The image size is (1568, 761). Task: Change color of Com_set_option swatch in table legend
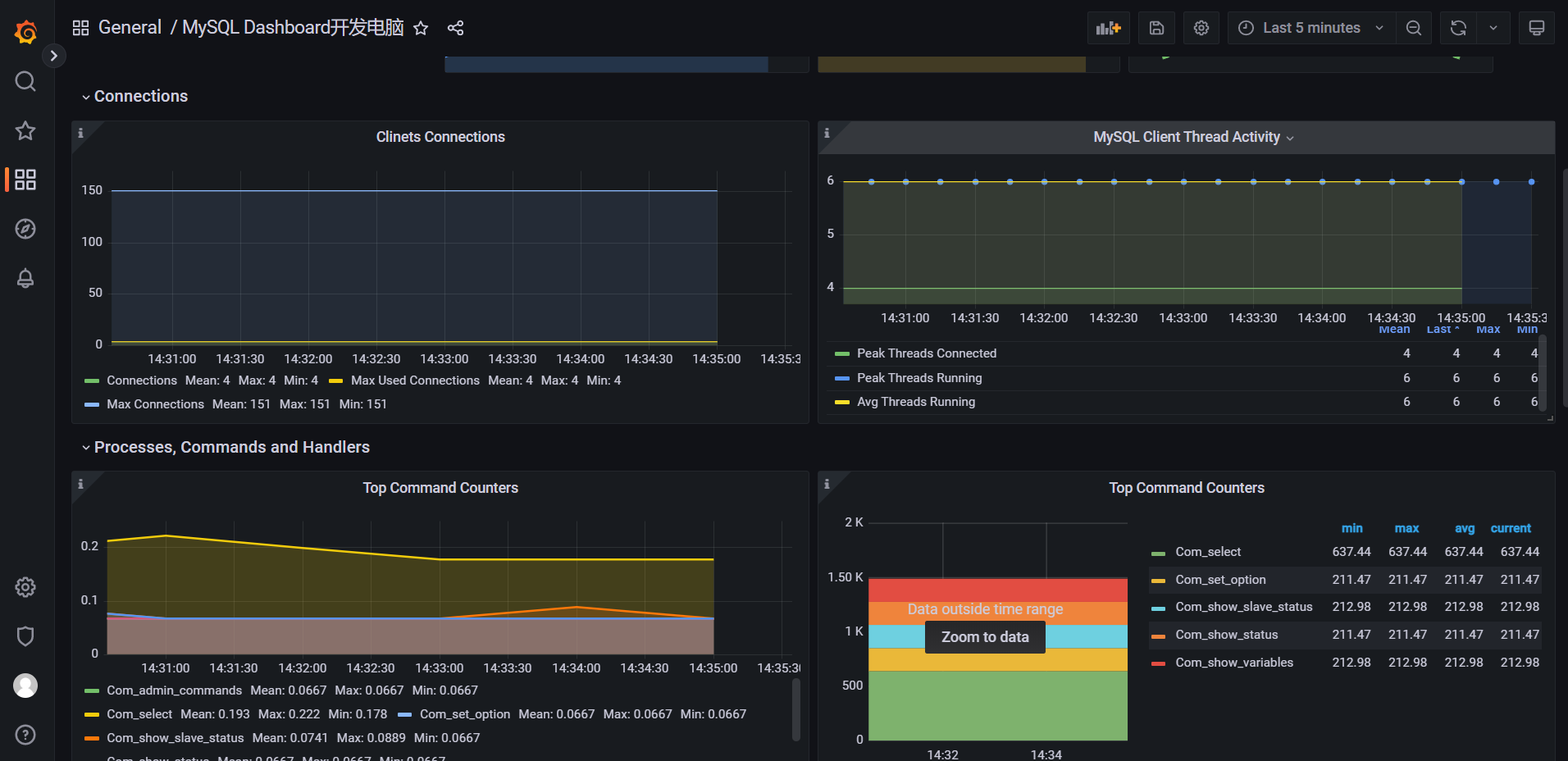coord(1158,581)
